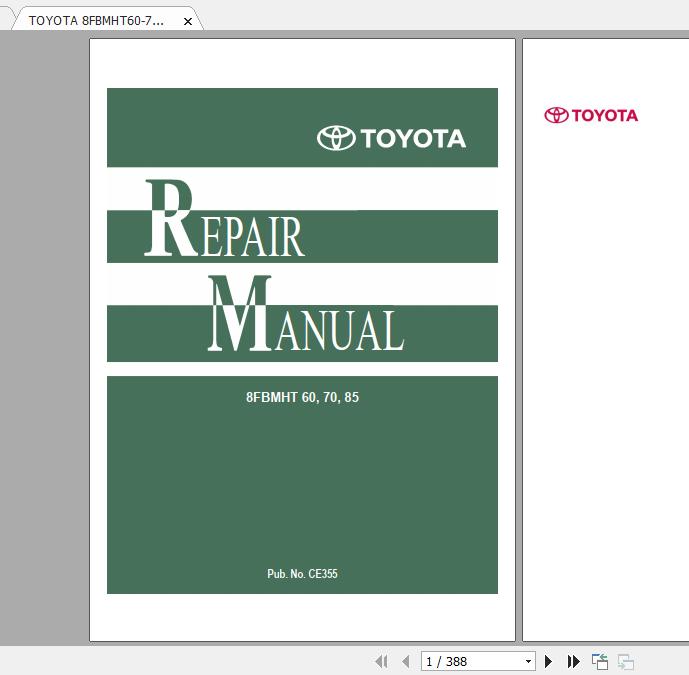Click the MANUAL title word on cover
Image resolution: width=689 pixels, height=675 pixels.
coord(306,313)
